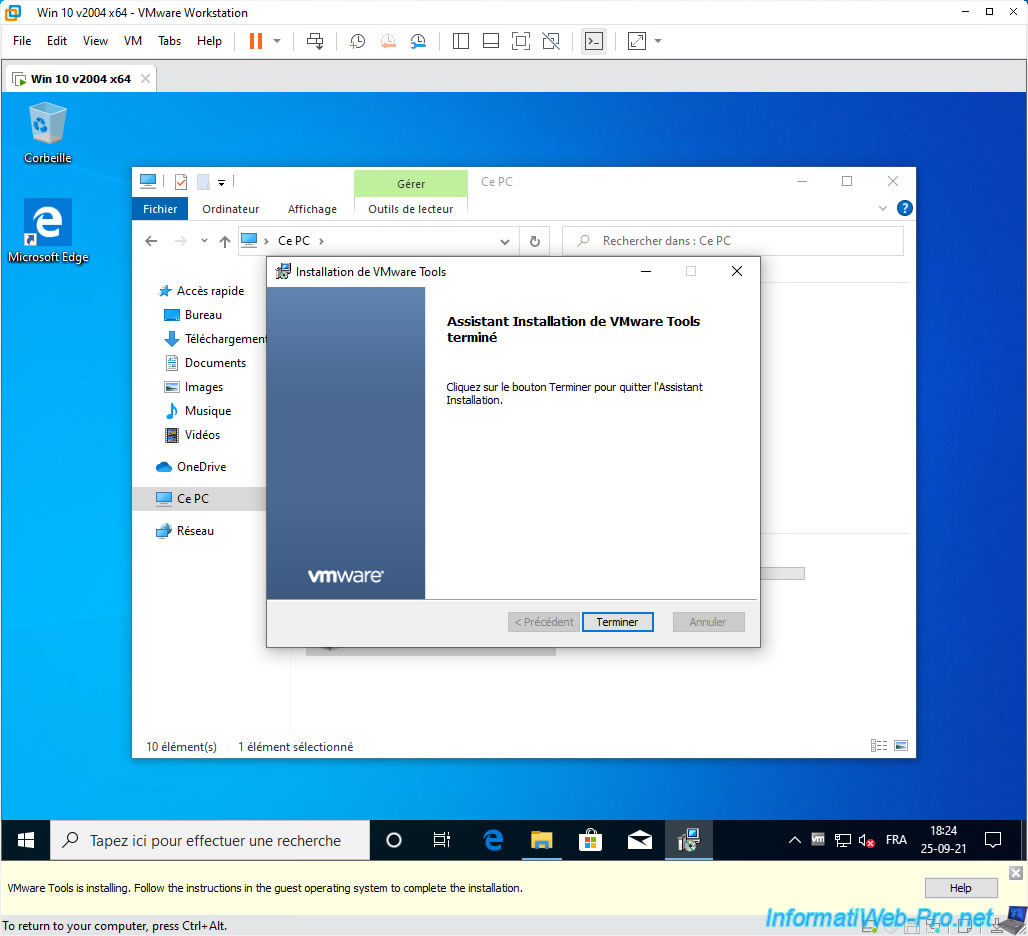Open the recent locations dropdown

click(204, 241)
